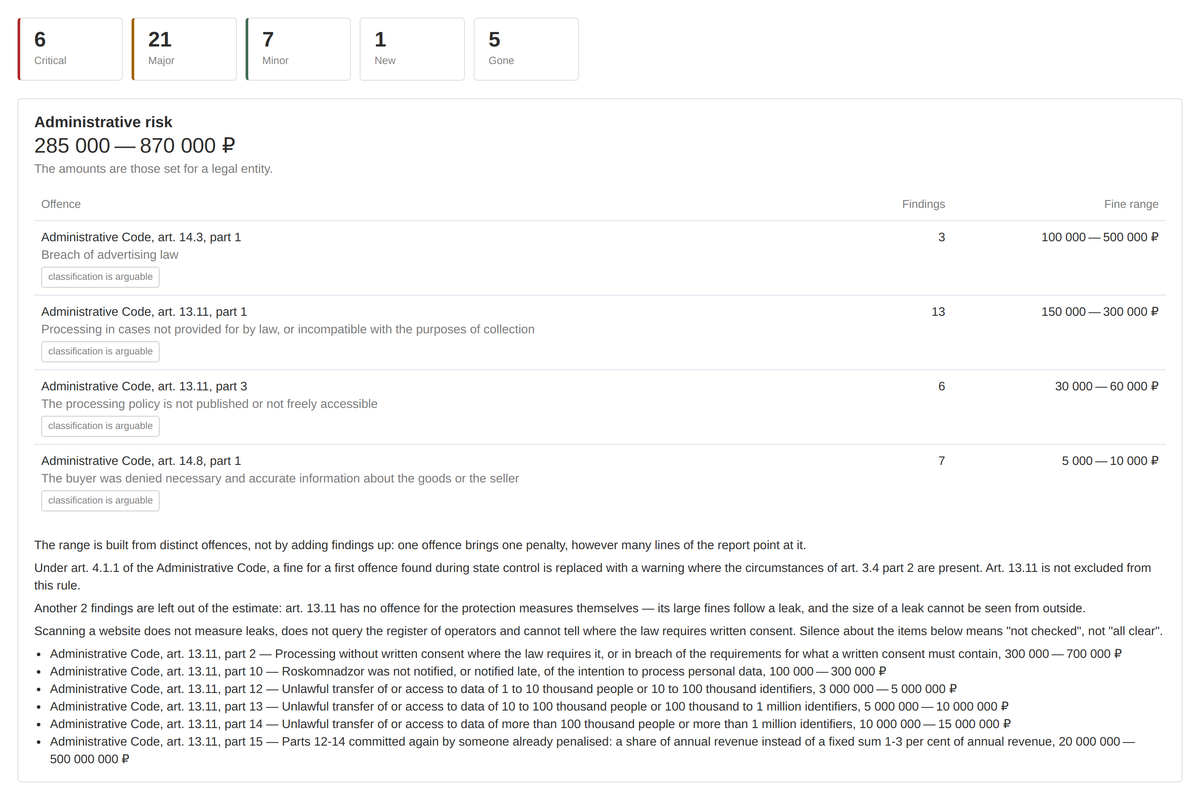This screenshot has height=800, width=1200.
Task: Click the 'Under art. 4.1.1' paragraph
Action: pos(593,576)
